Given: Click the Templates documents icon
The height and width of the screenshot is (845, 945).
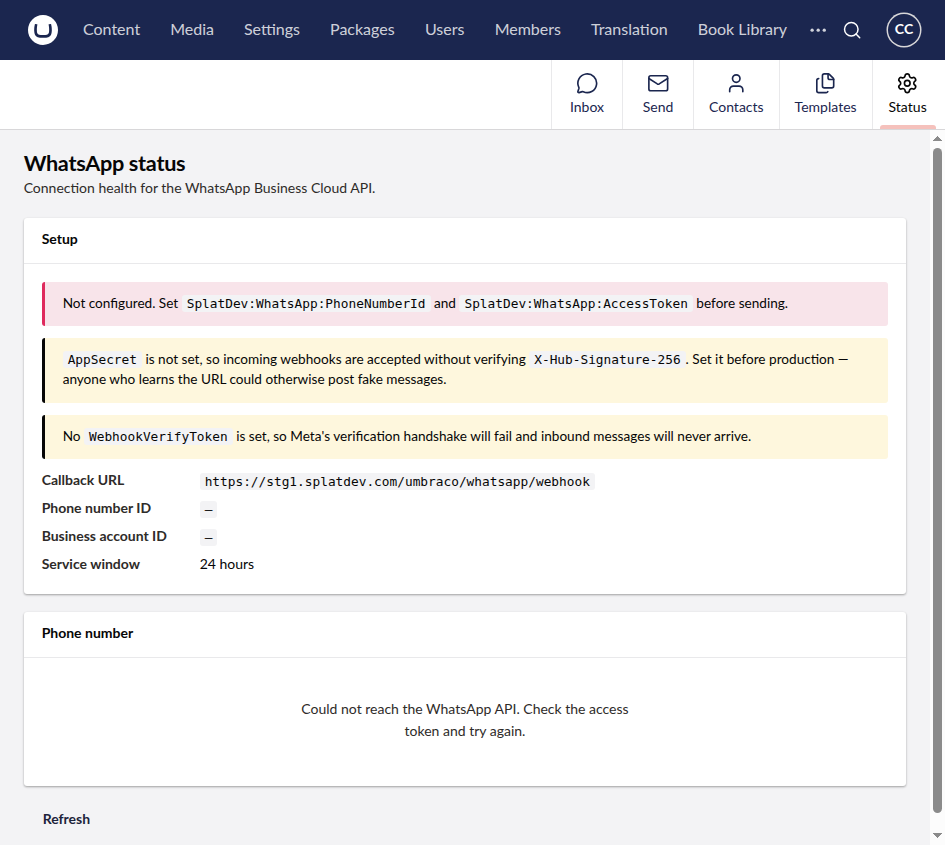Looking at the screenshot, I should click(x=825, y=83).
